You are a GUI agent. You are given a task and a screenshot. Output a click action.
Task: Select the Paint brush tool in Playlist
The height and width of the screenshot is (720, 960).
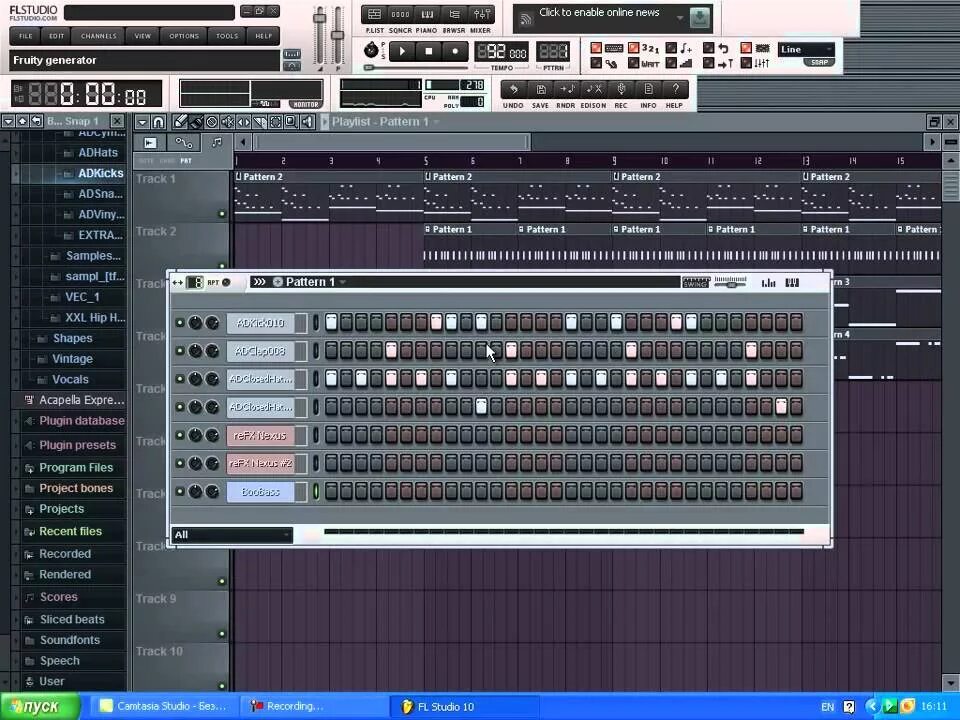(196, 121)
